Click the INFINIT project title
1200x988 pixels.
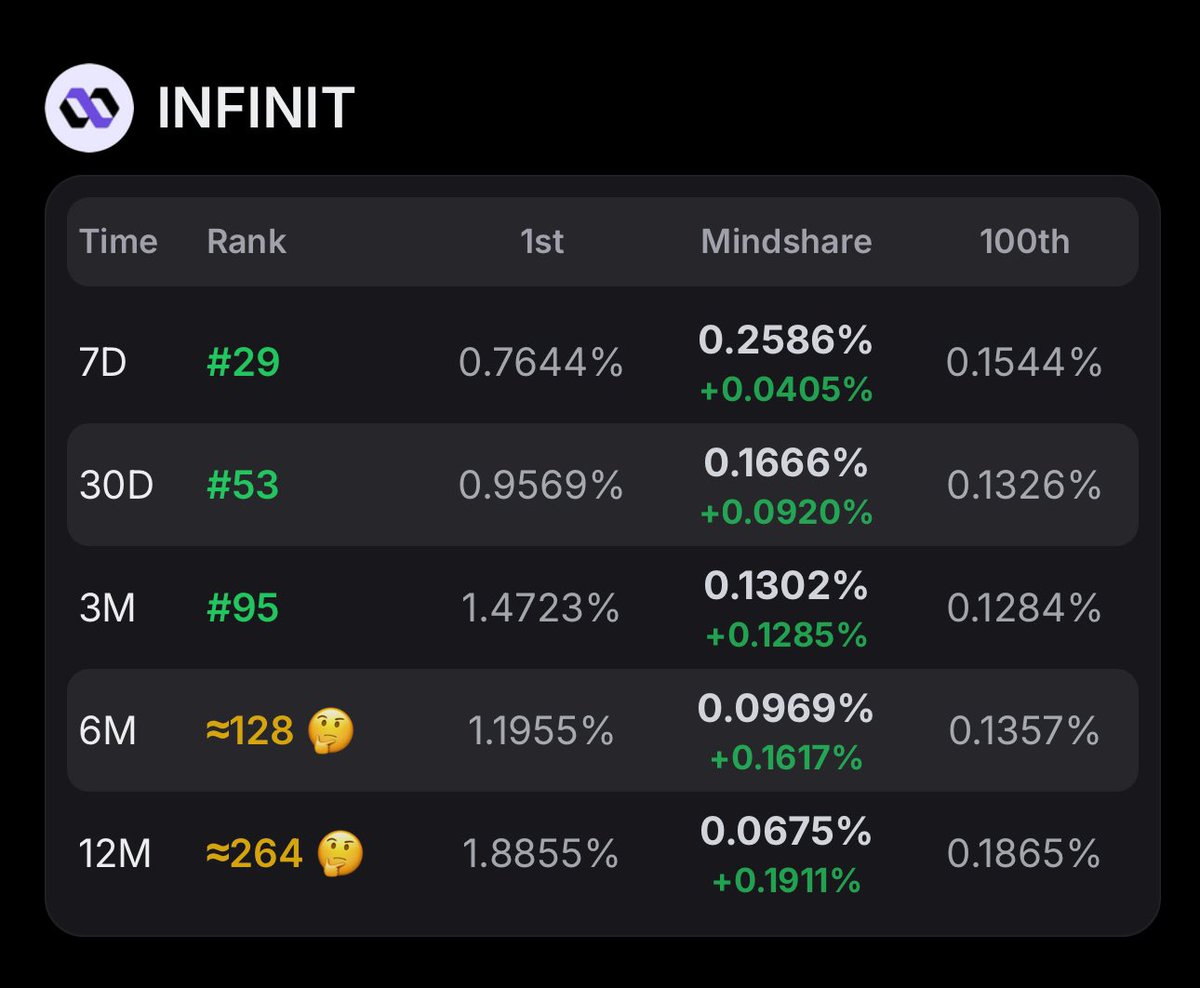(x=255, y=108)
